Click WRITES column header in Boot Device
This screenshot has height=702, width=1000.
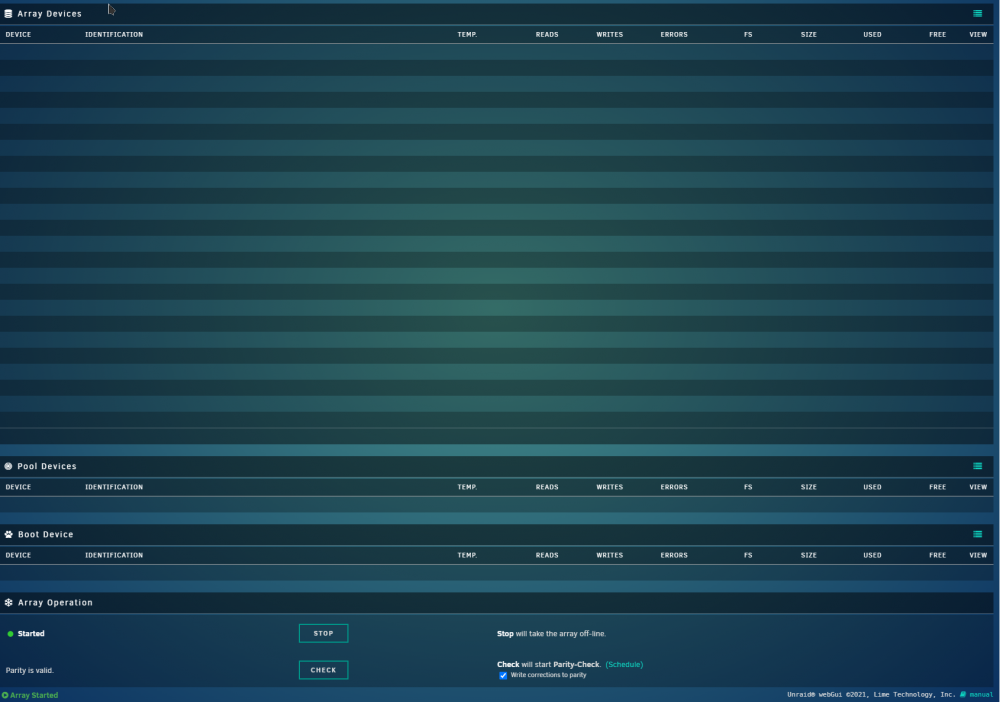(x=609, y=555)
